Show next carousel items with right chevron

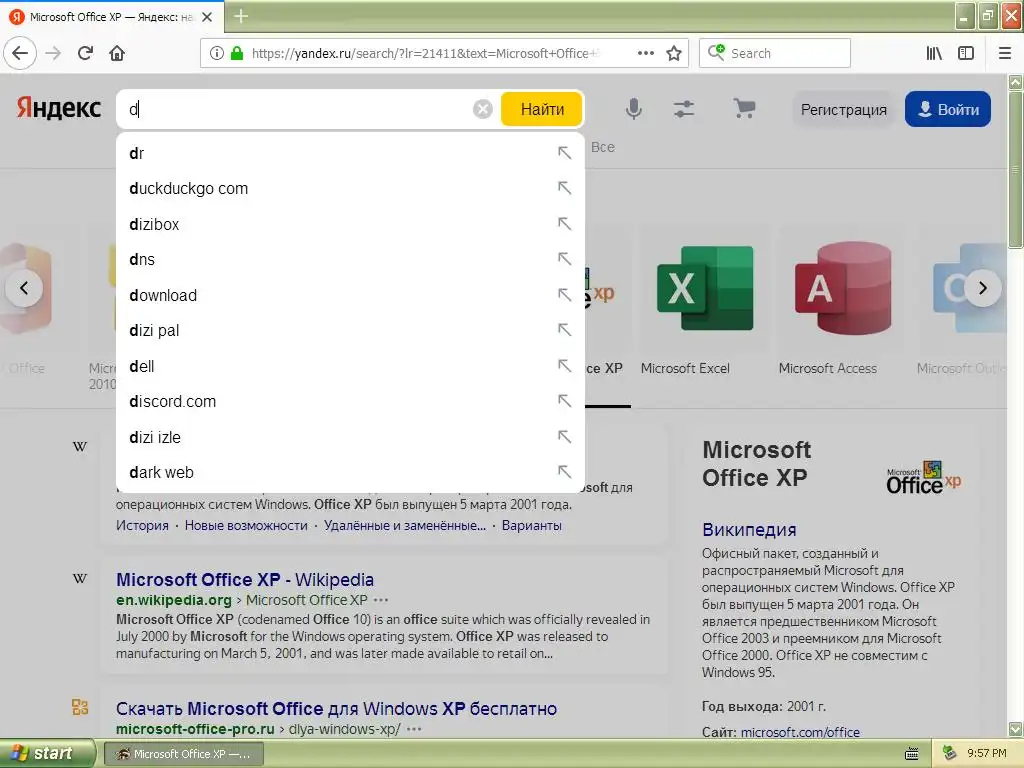pos(982,288)
